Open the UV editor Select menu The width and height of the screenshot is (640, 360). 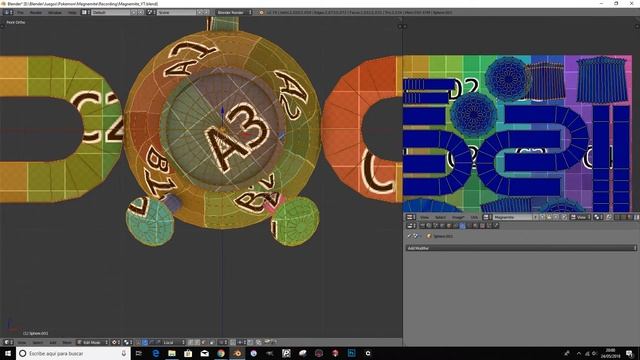coord(440,217)
